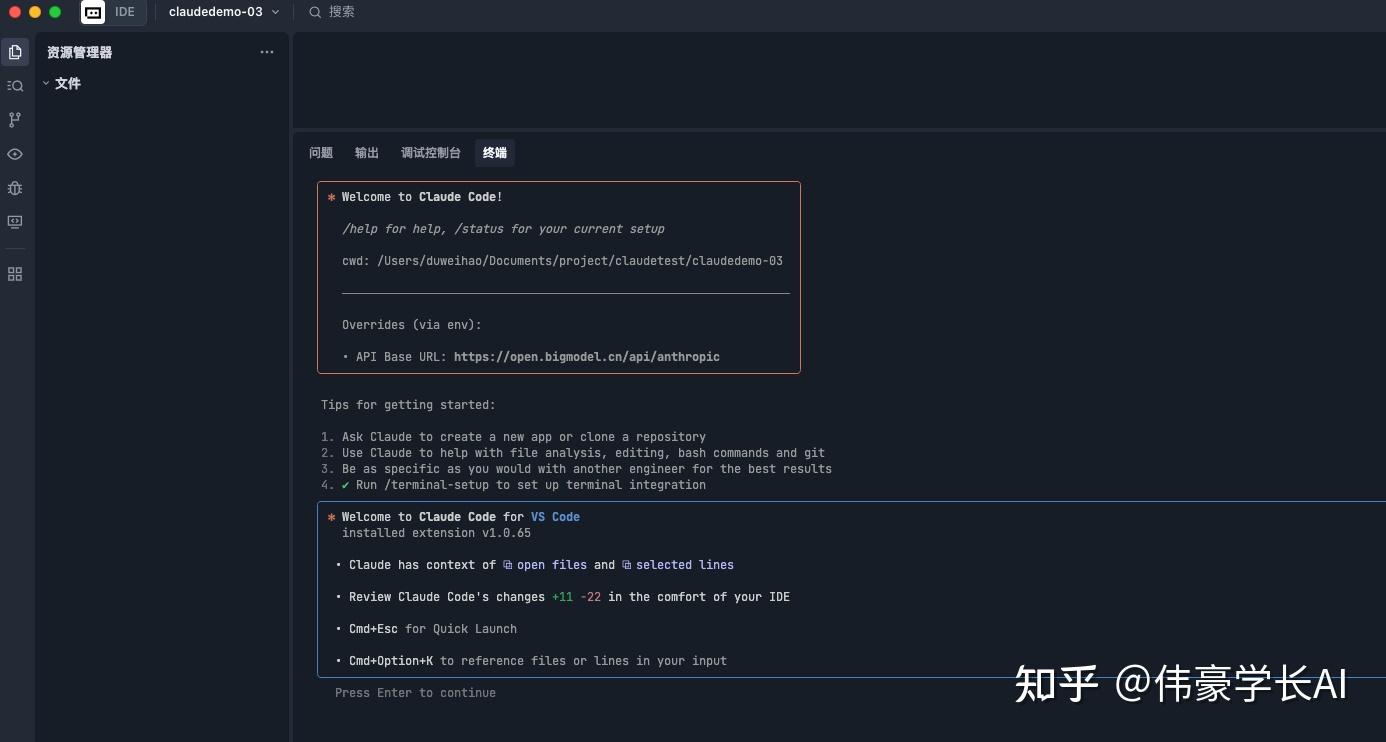This screenshot has width=1386, height=742.
Task: Switch to the 问题 panel tab
Action: 320,152
